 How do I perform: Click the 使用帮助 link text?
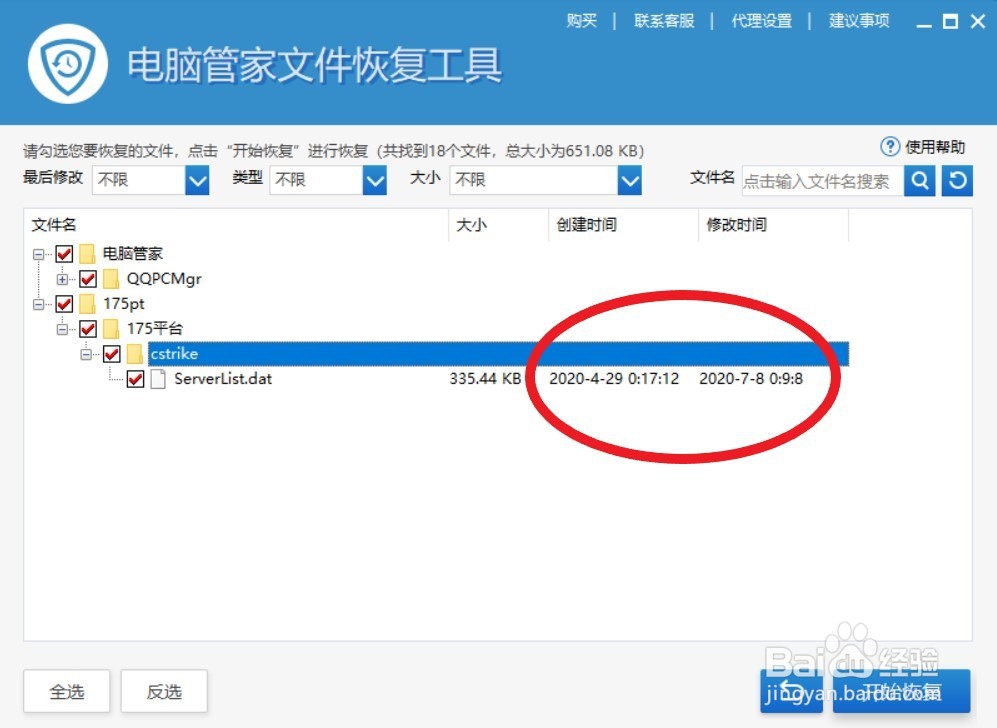pos(935,147)
